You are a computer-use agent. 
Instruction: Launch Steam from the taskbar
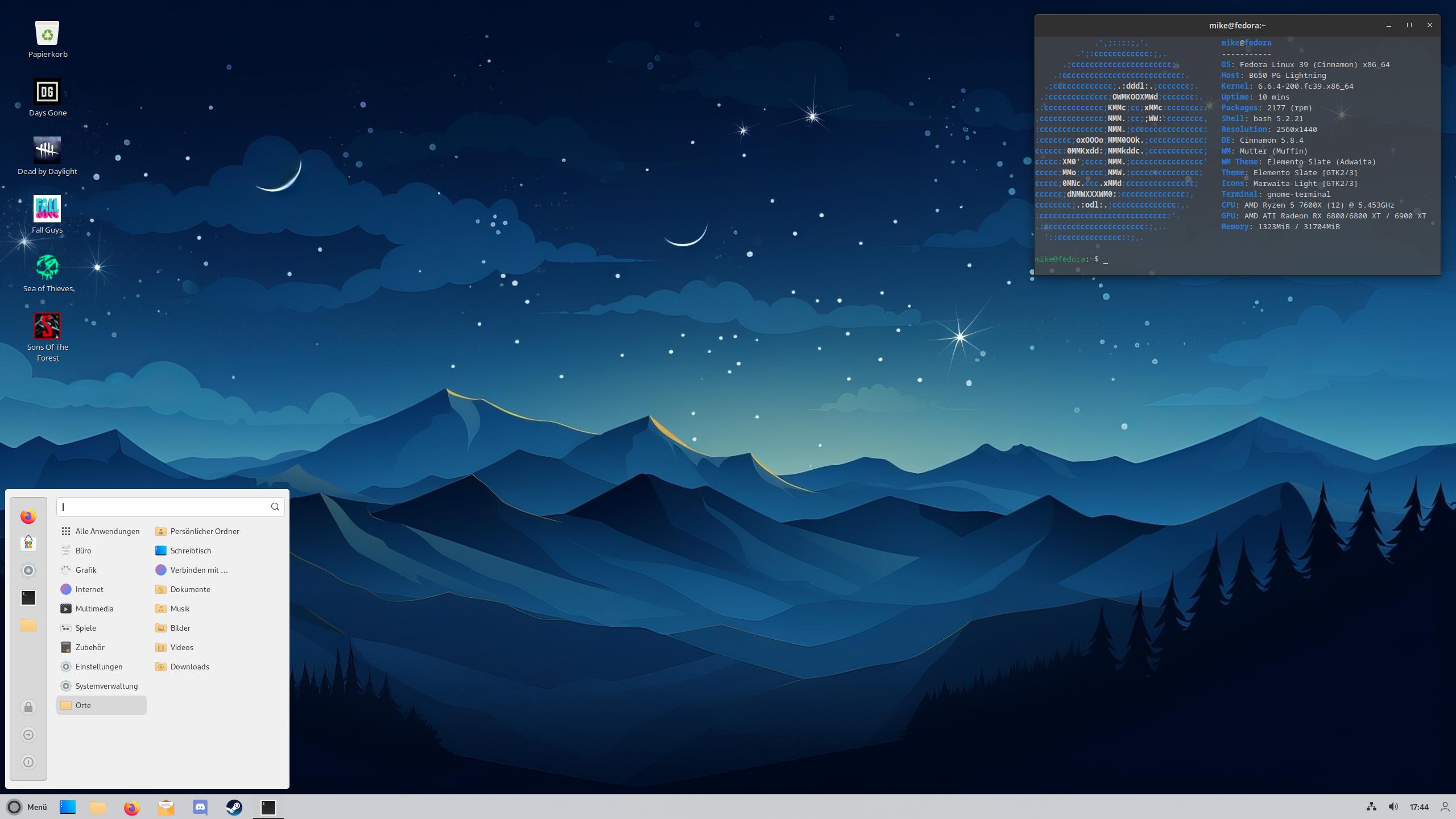click(234, 806)
